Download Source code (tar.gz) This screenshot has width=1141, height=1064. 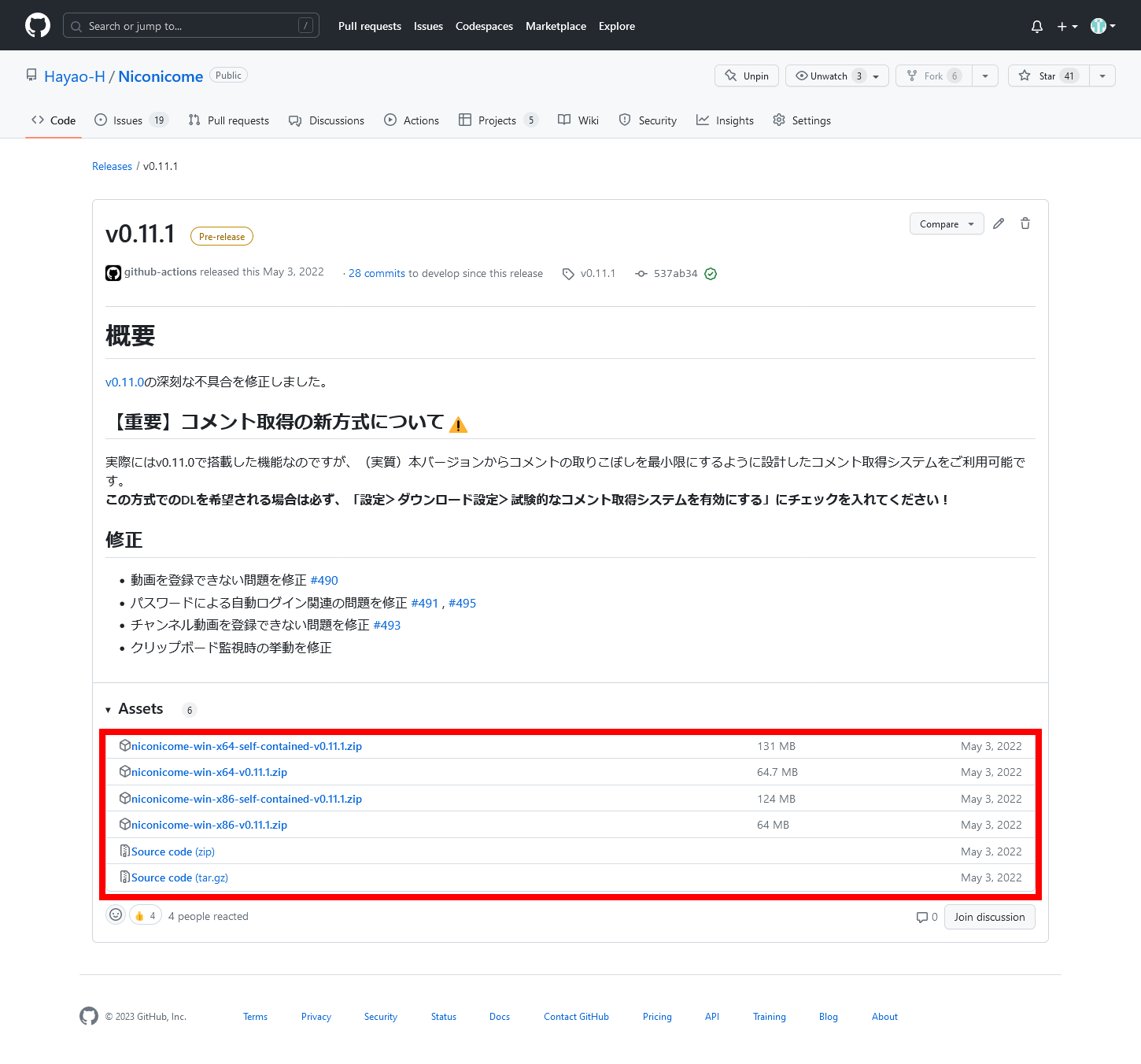[179, 877]
